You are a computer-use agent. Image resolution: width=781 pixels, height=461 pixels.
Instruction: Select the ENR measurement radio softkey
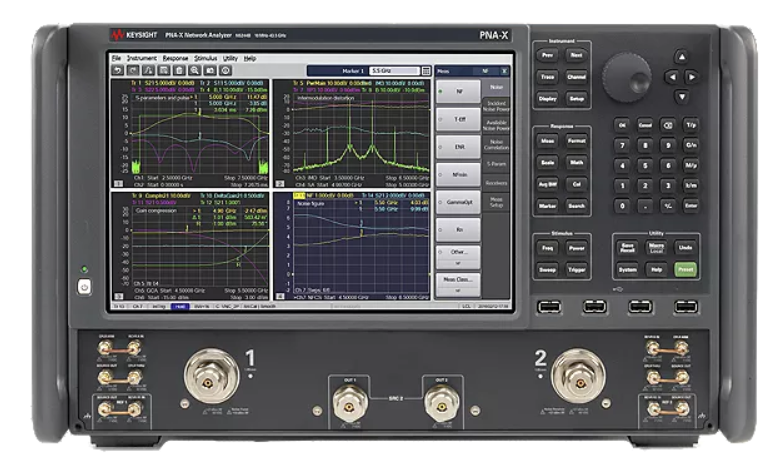458,147
